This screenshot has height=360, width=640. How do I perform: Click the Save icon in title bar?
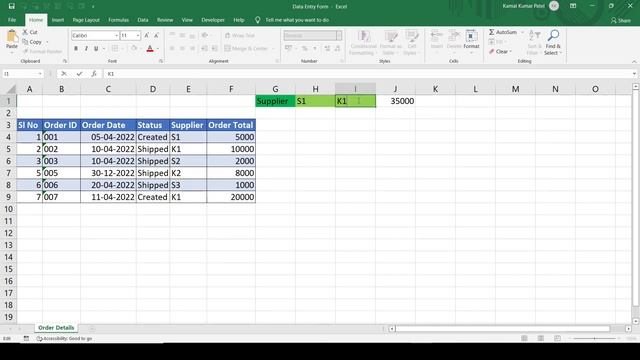[x=11, y=6]
